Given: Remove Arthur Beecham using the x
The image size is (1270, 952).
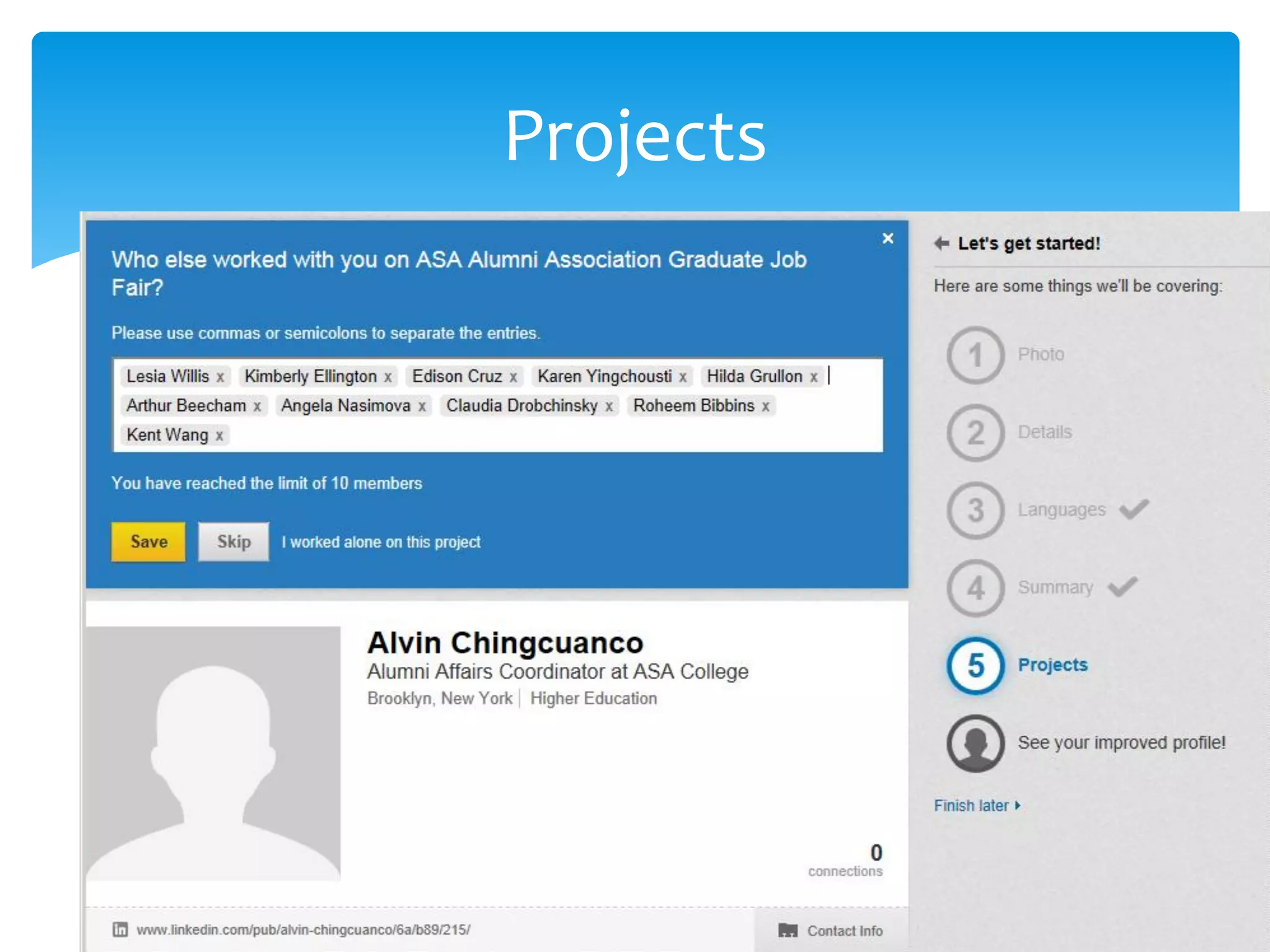Looking at the screenshot, I should point(257,407).
